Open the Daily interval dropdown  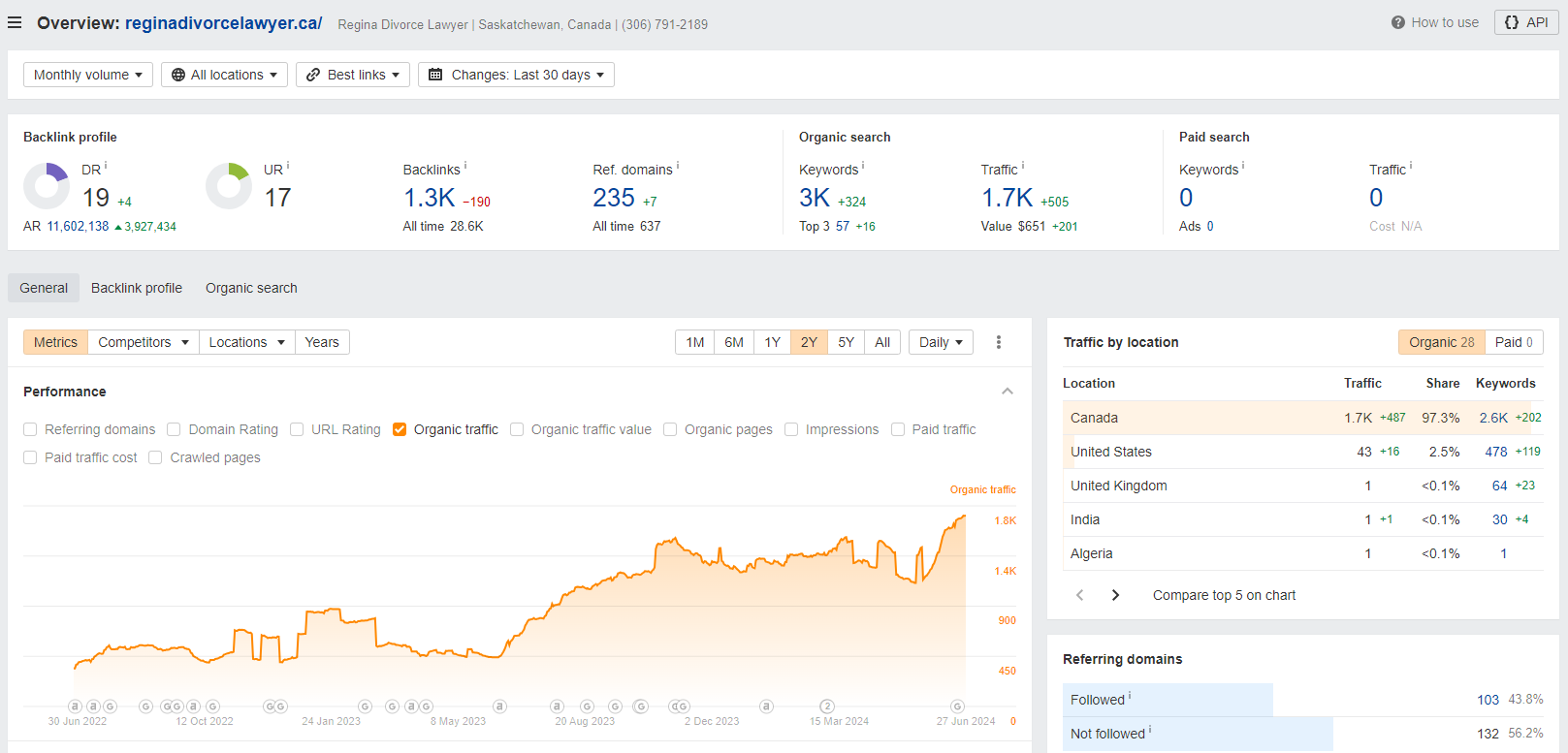941,342
